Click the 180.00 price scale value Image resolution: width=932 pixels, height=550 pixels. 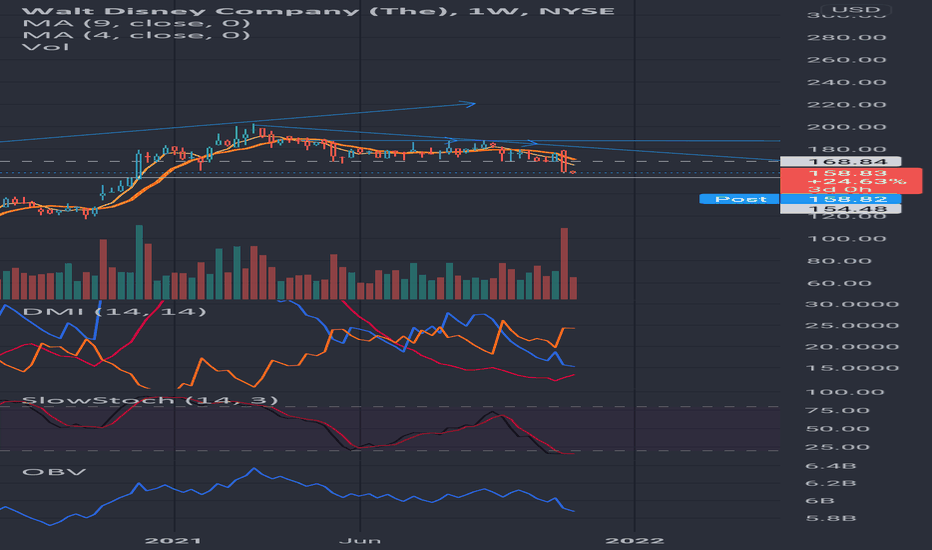[846, 149]
